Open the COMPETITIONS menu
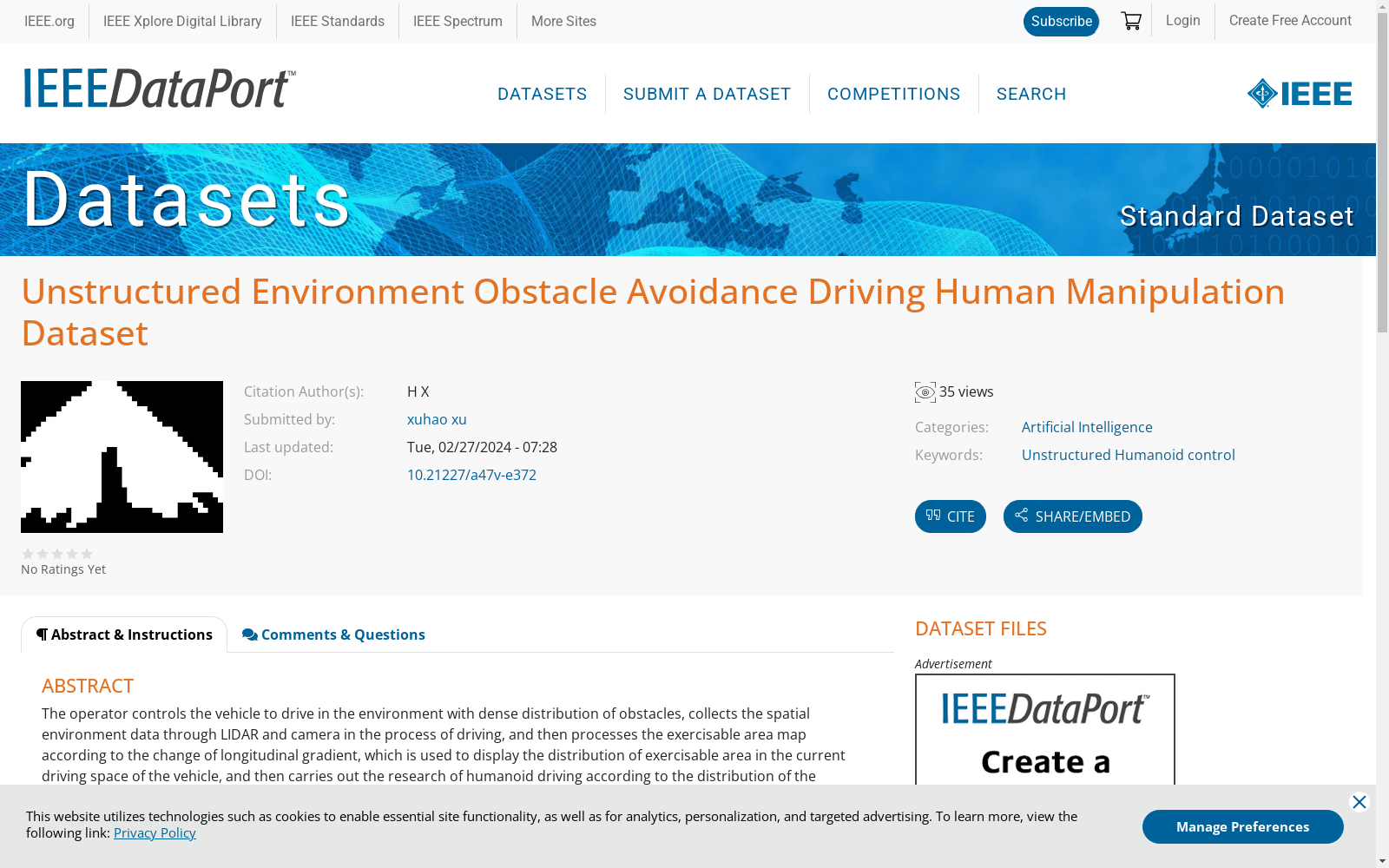The image size is (1389, 868). tap(894, 94)
